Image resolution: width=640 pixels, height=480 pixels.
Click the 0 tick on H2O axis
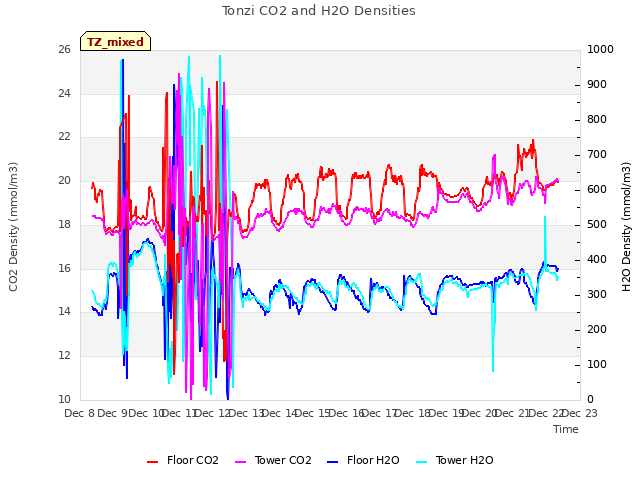pyautogui.click(x=590, y=399)
